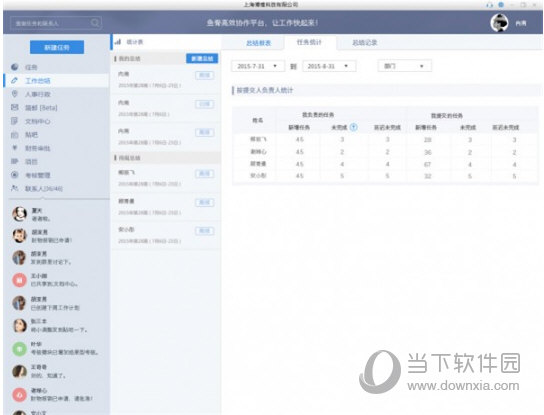The width and height of the screenshot is (544, 415).
Task: Open 任务 pie icon in sidebar
Action: [15, 67]
